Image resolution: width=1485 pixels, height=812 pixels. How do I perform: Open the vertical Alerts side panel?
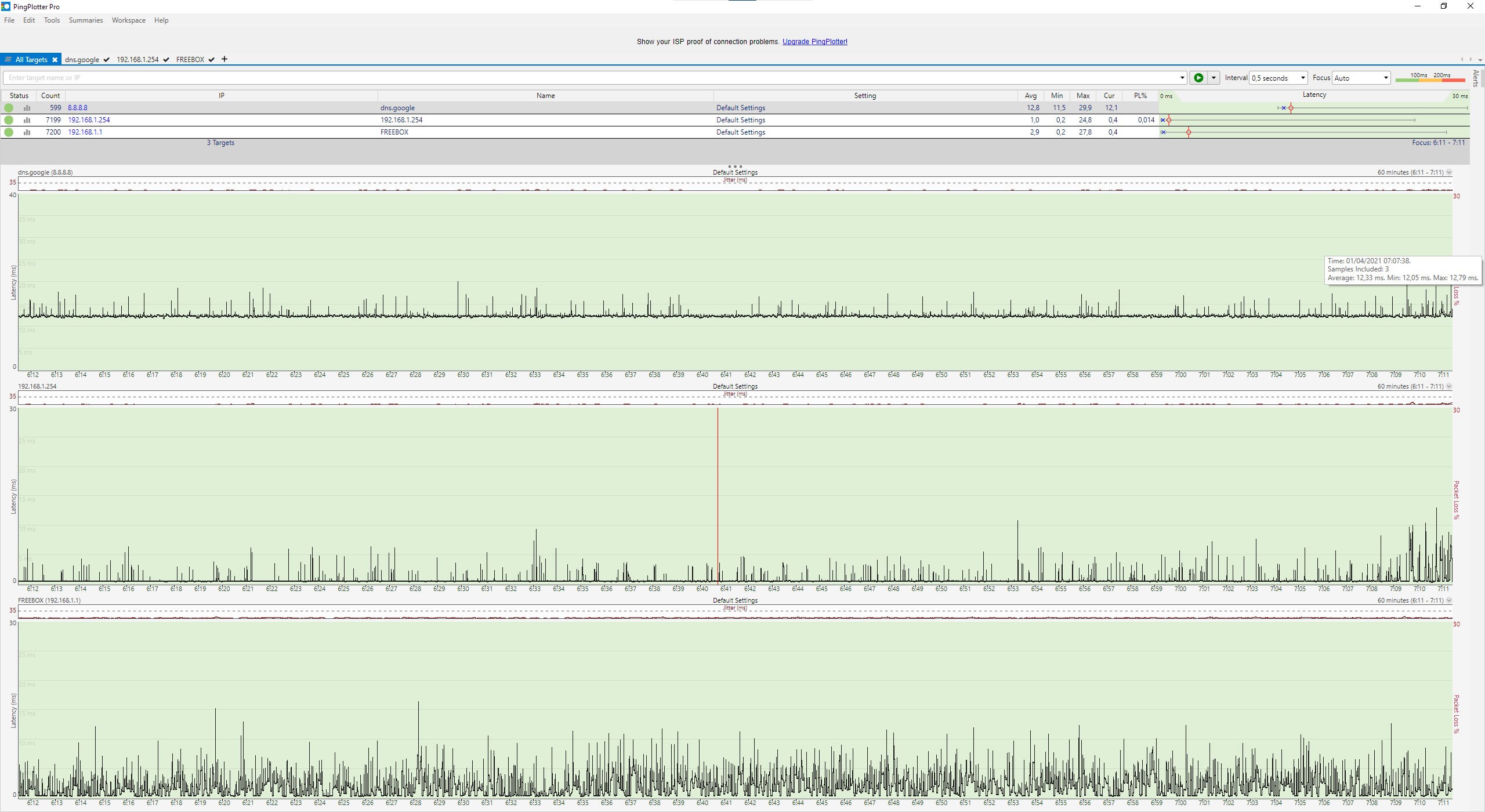(1476, 78)
